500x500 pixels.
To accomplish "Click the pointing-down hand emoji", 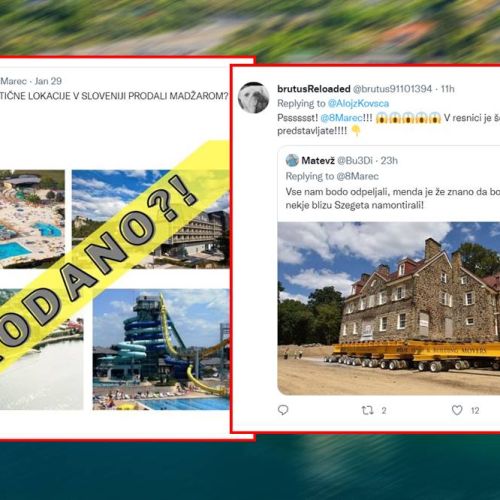I will pos(356,131).
